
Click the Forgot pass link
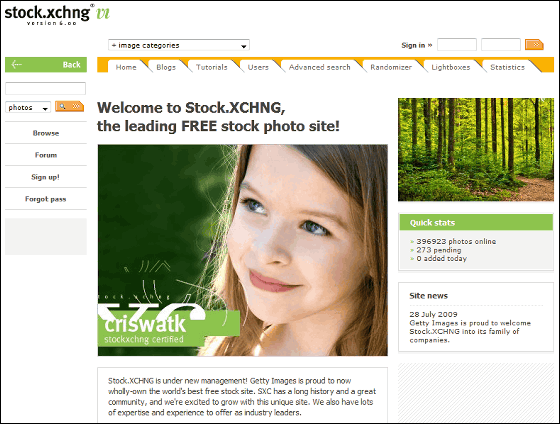46,199
